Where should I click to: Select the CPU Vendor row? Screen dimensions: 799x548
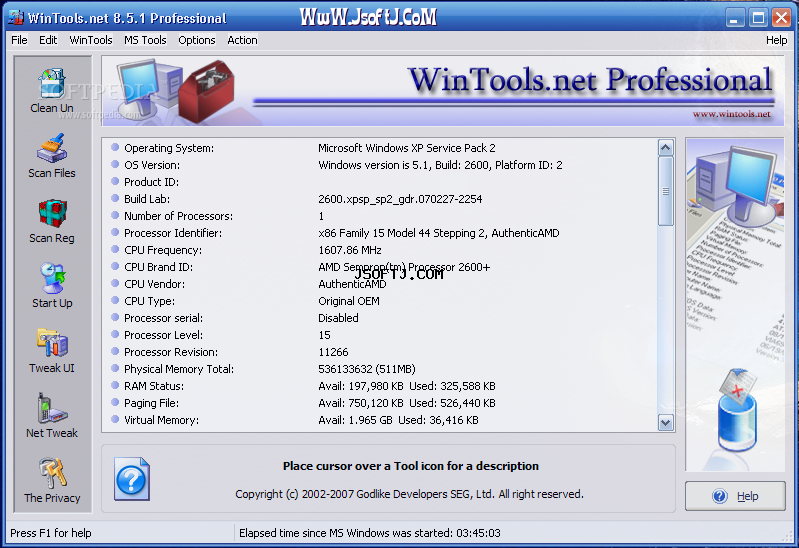coord(381,284)
